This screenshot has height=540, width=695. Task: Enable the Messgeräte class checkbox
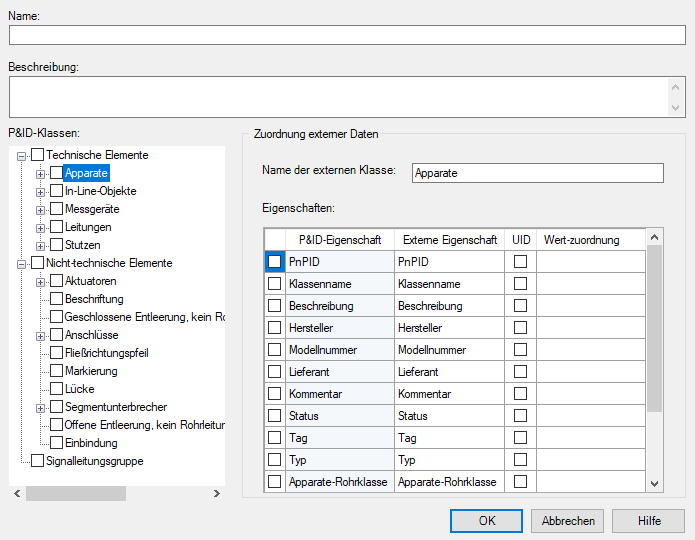pos(56,210)
